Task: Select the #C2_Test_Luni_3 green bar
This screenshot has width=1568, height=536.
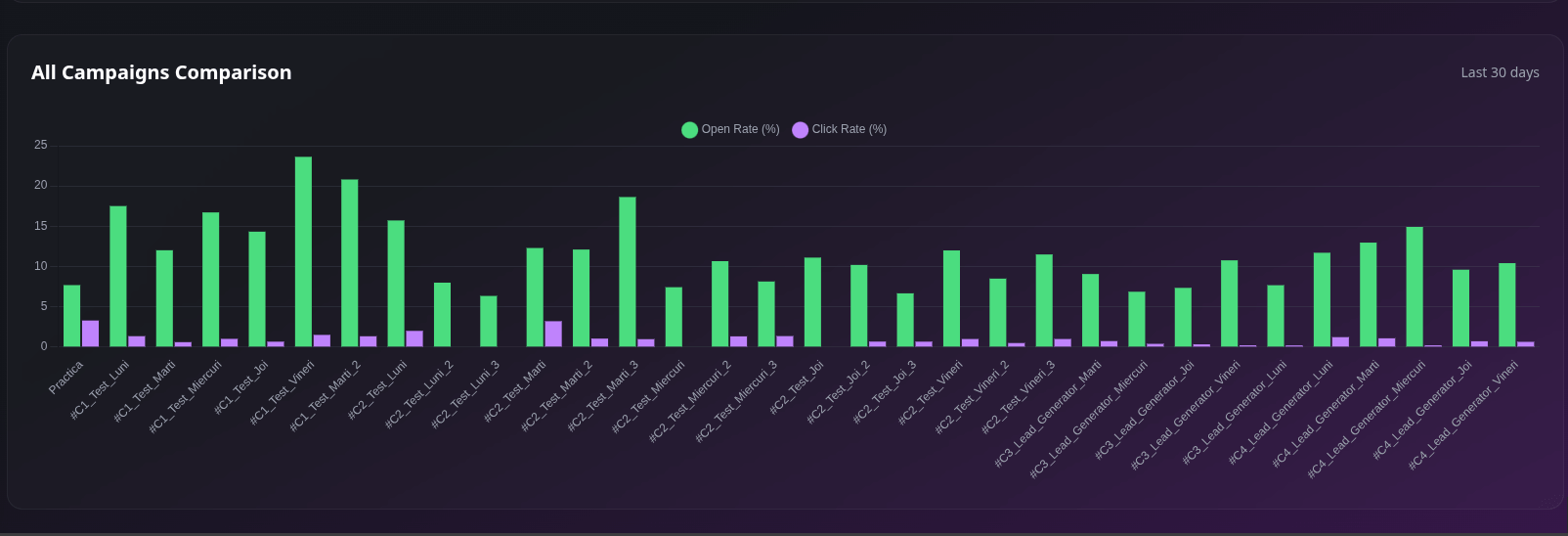Action: click(x=488, y=321)
